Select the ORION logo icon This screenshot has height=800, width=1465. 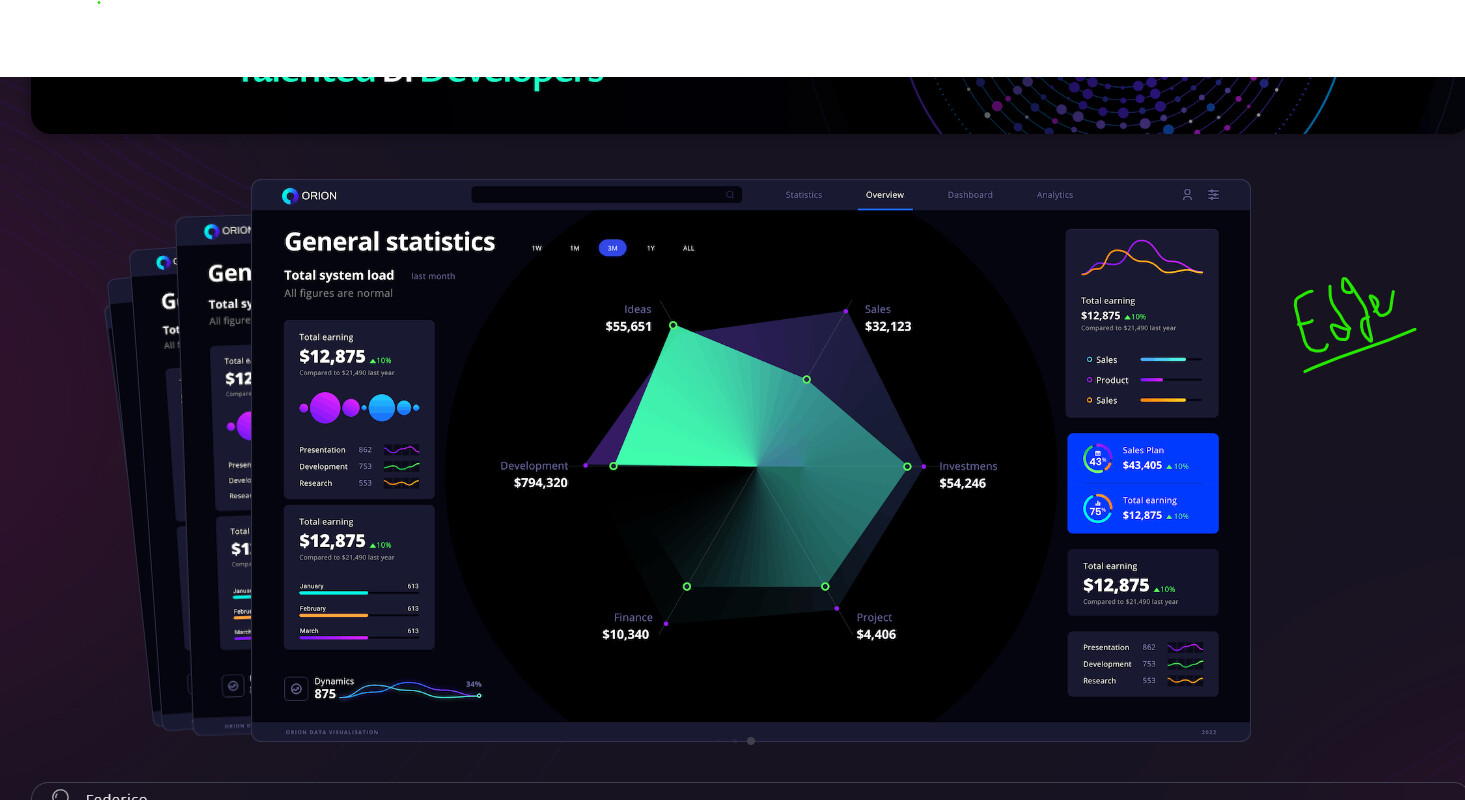(x=289, y=195)
